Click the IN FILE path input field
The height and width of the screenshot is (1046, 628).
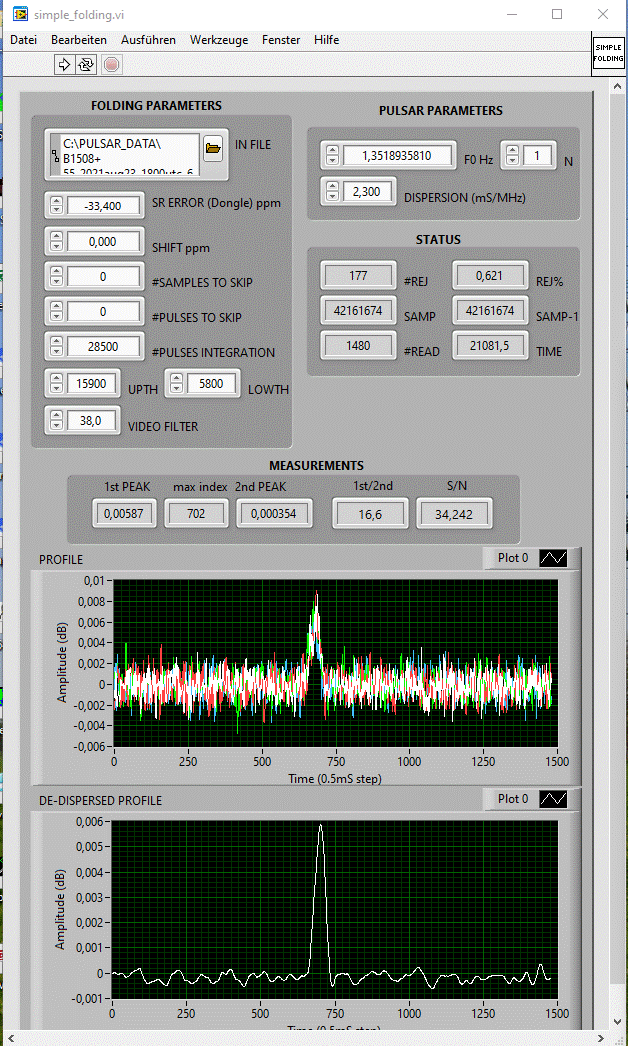[129, 155]
